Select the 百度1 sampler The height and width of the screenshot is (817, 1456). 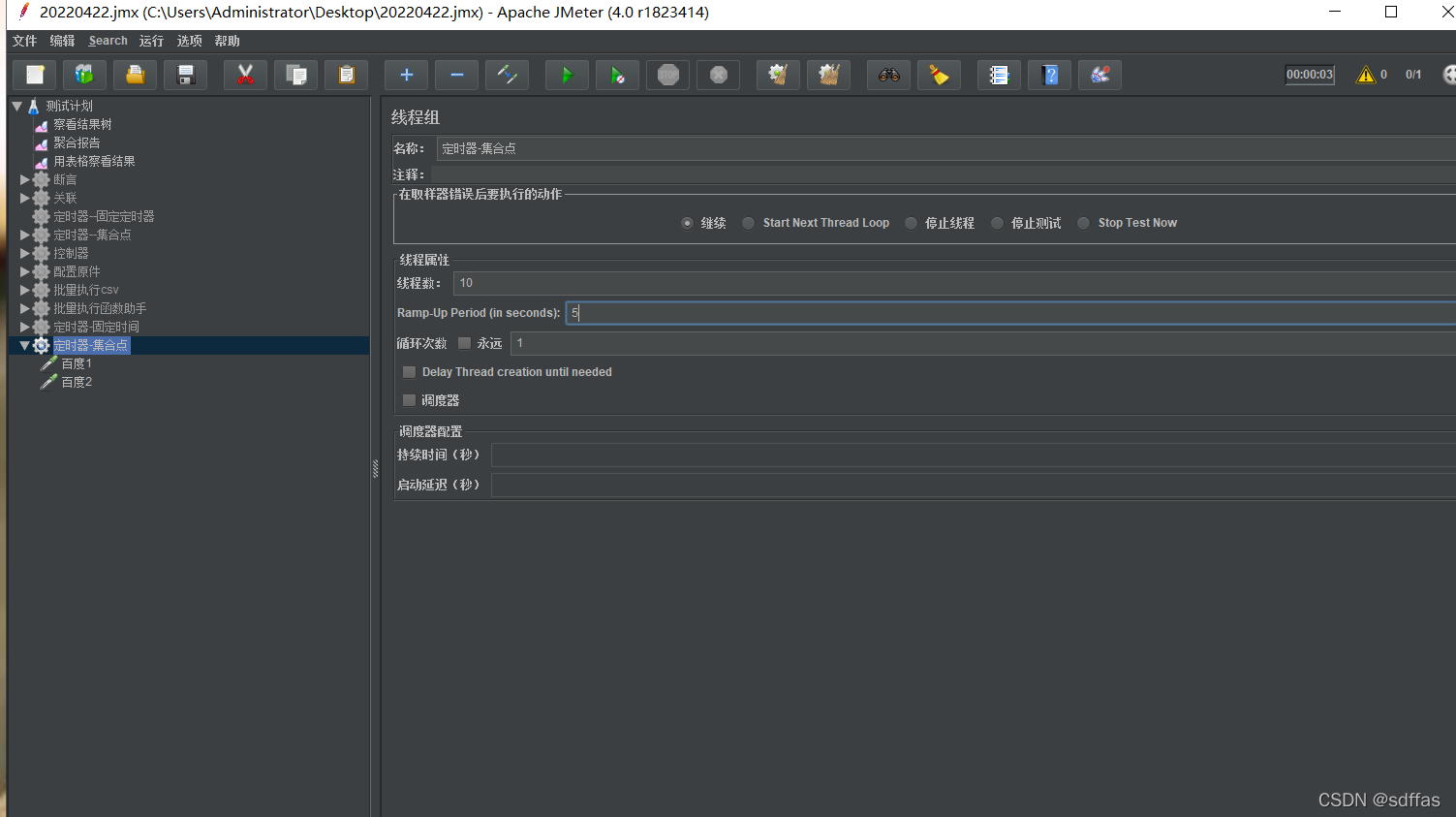pos(77,363)
